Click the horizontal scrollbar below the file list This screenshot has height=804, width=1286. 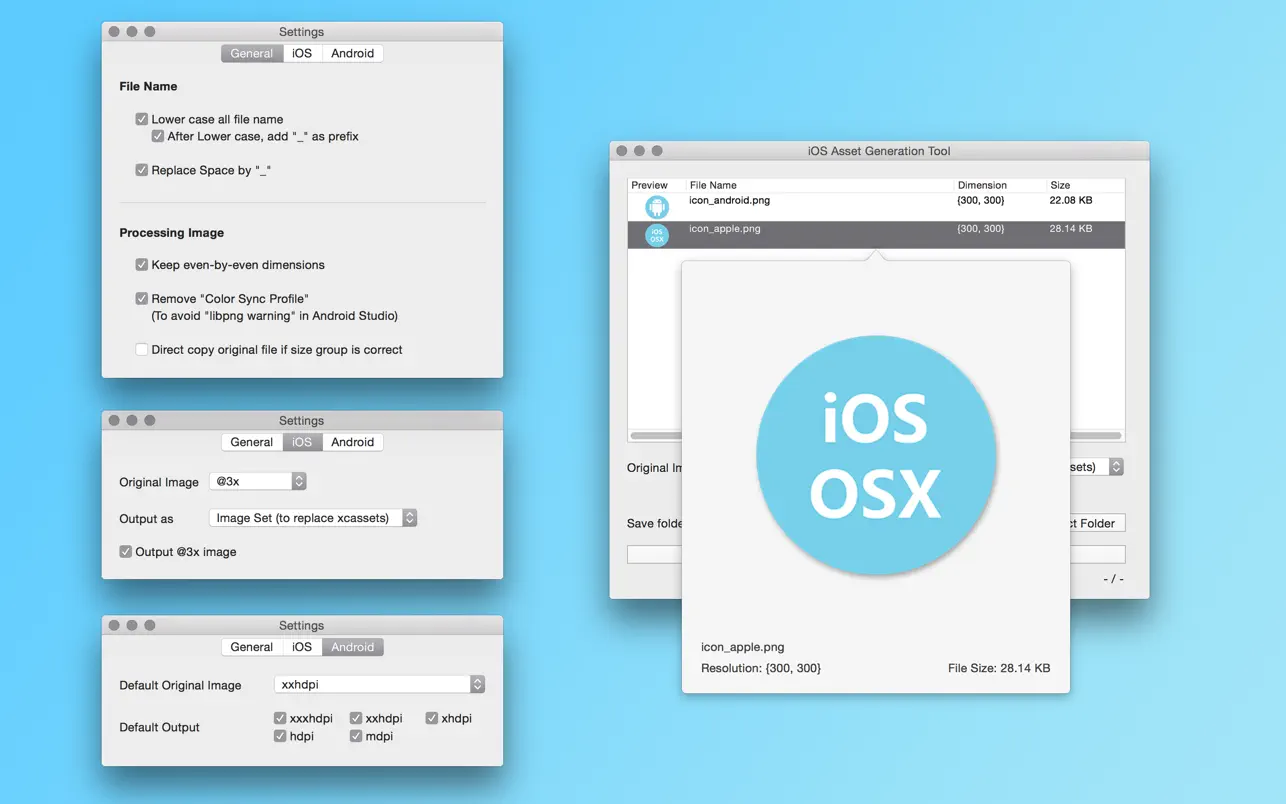[x=655, y=435]
